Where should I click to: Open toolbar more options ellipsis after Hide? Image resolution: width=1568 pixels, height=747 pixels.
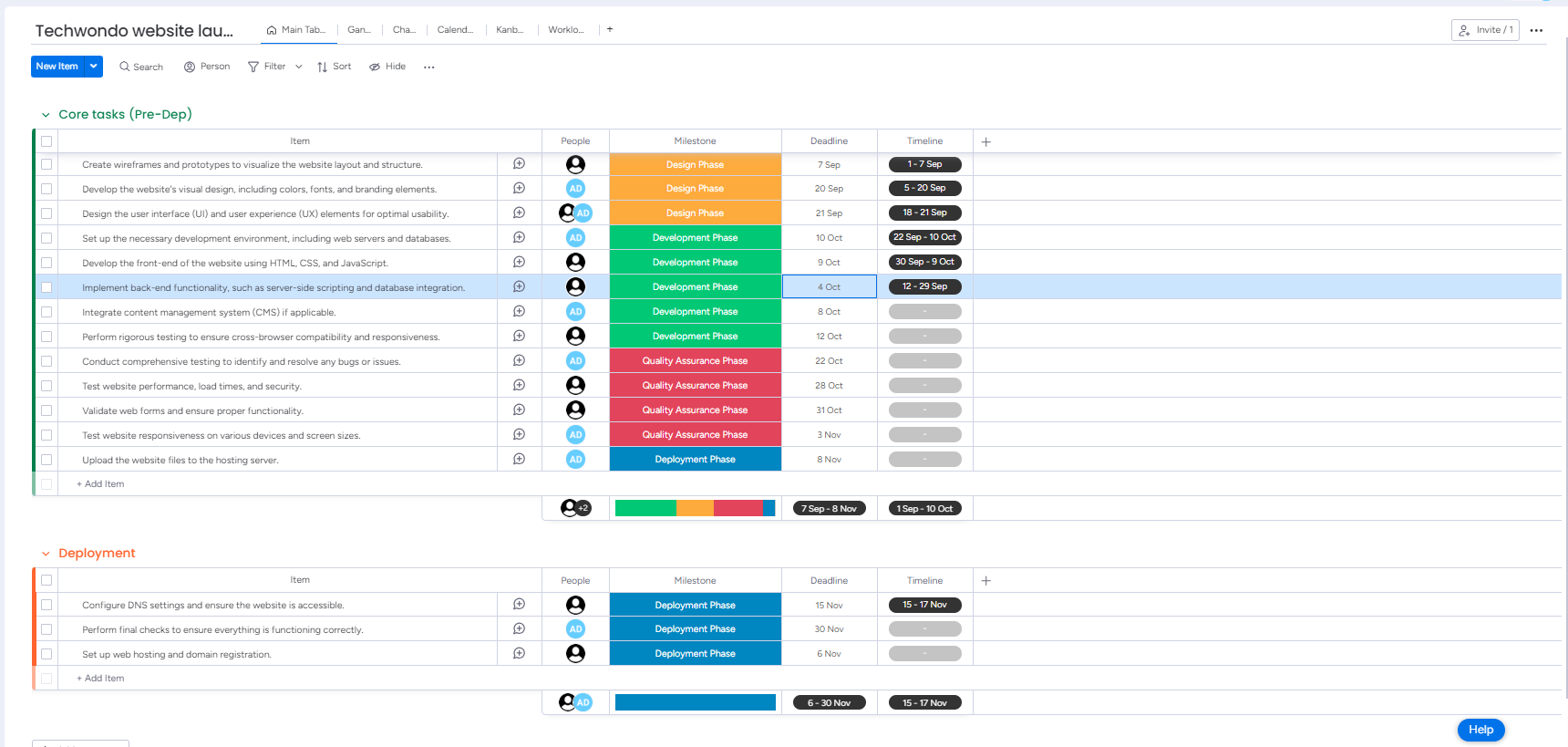(429, 67)
